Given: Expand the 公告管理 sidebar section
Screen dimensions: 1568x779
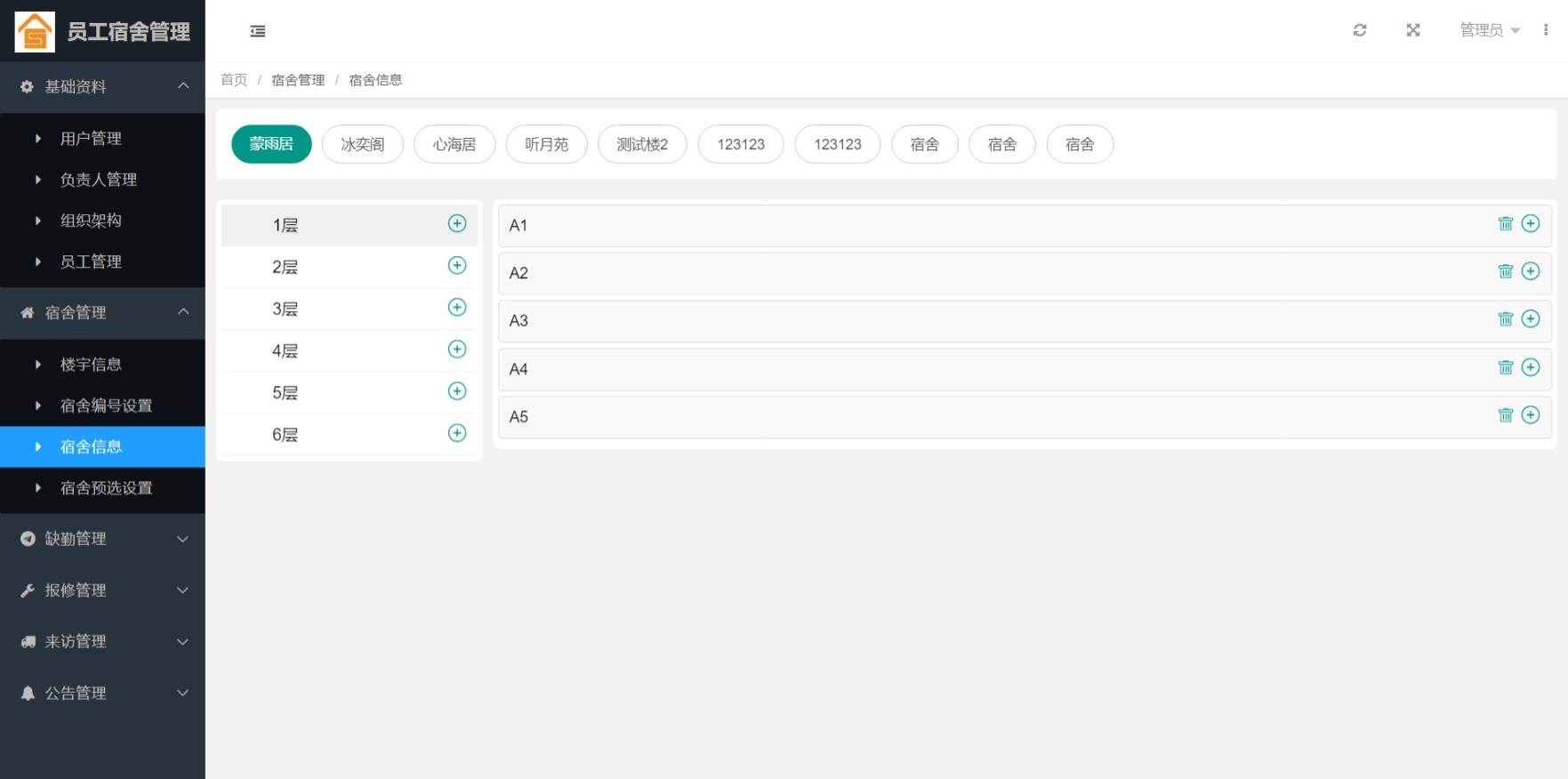Looking at the screenshot, I should [102, 694].
